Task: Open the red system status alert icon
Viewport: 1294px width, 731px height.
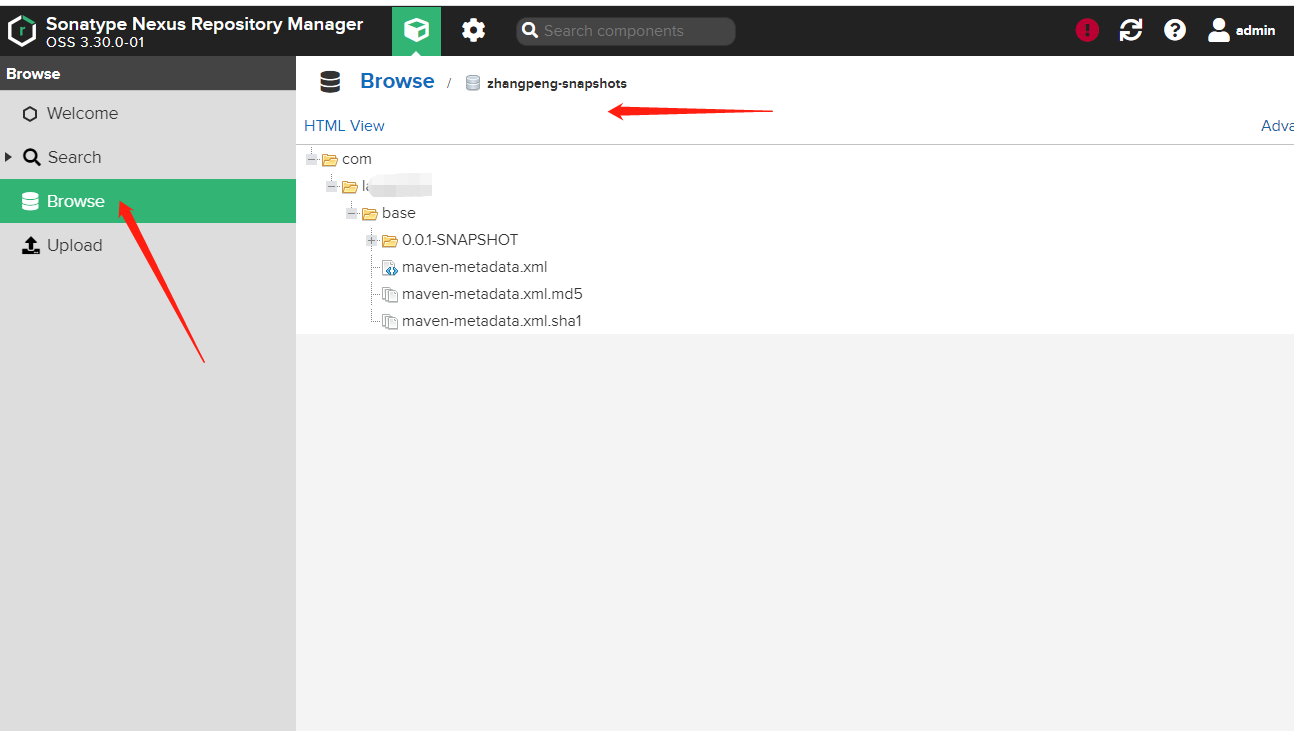Action: [1087, 31]
